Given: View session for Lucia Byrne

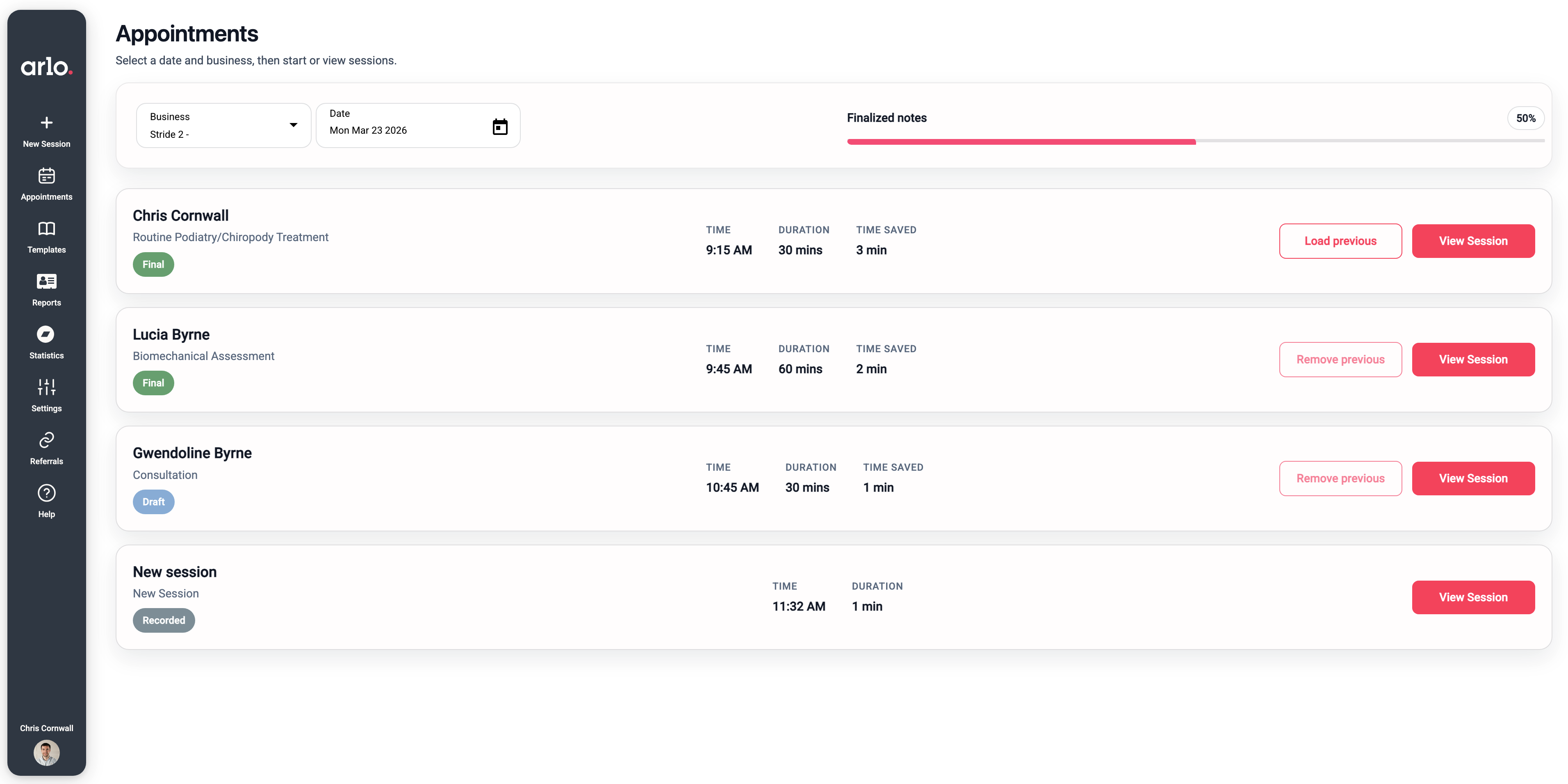Looking at the screenshot, I should click(1472, 360).
